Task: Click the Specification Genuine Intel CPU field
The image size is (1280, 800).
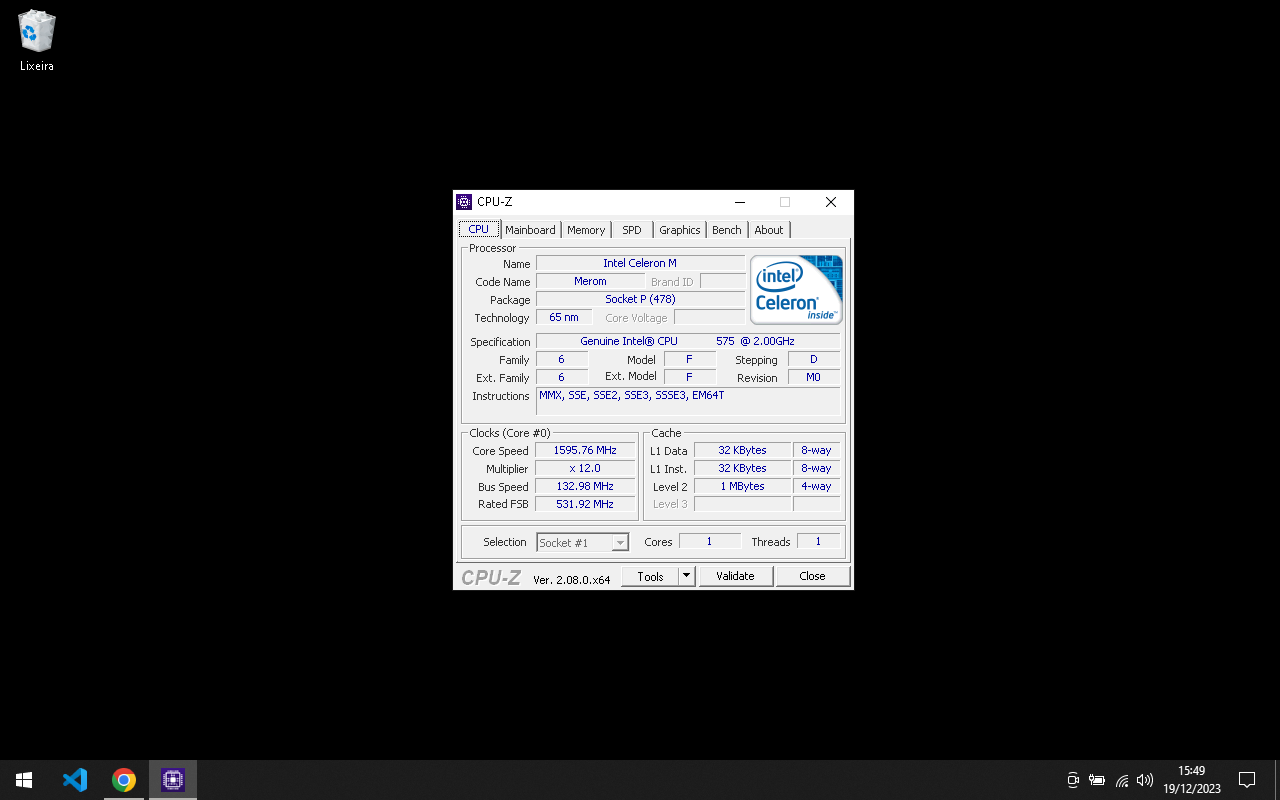Action: (688, 341)
